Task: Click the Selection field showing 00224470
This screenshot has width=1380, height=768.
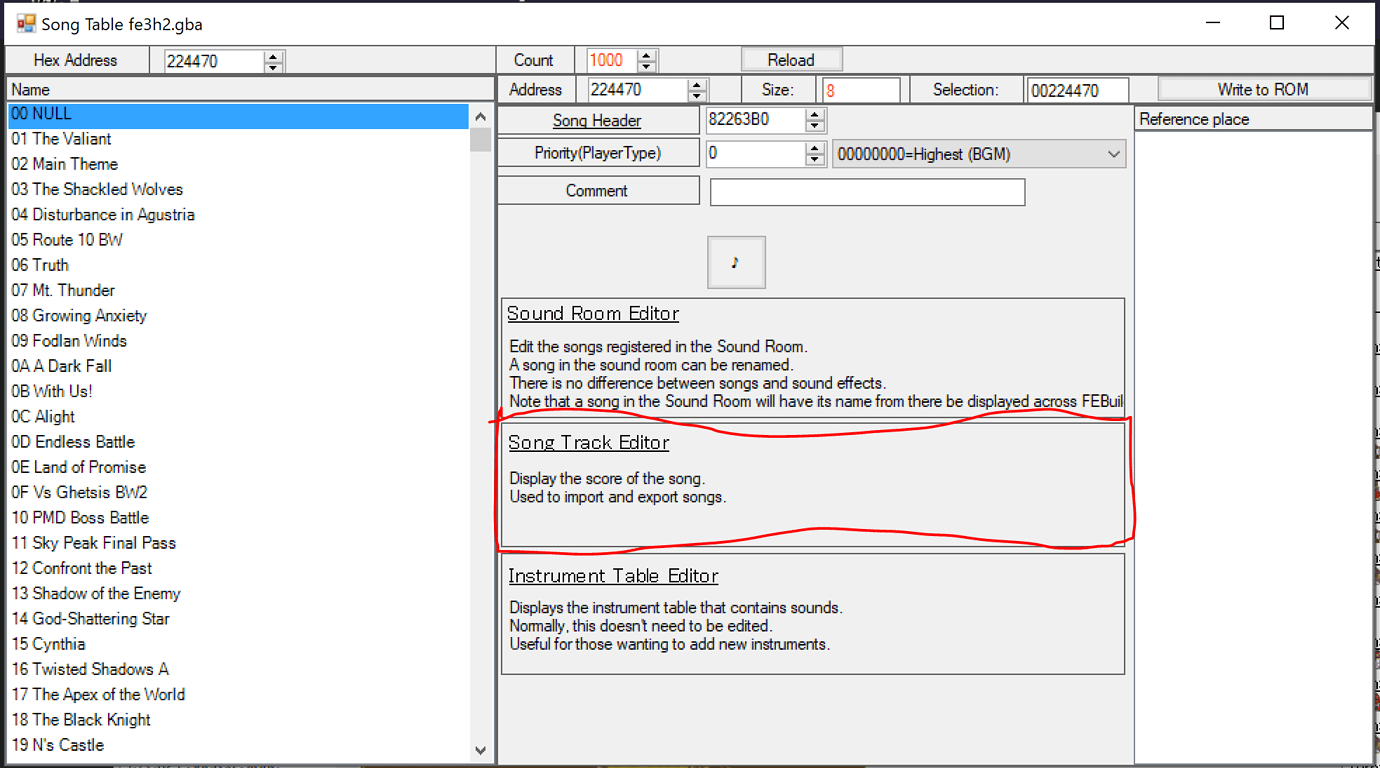Action: click(x=1076, y=89)
